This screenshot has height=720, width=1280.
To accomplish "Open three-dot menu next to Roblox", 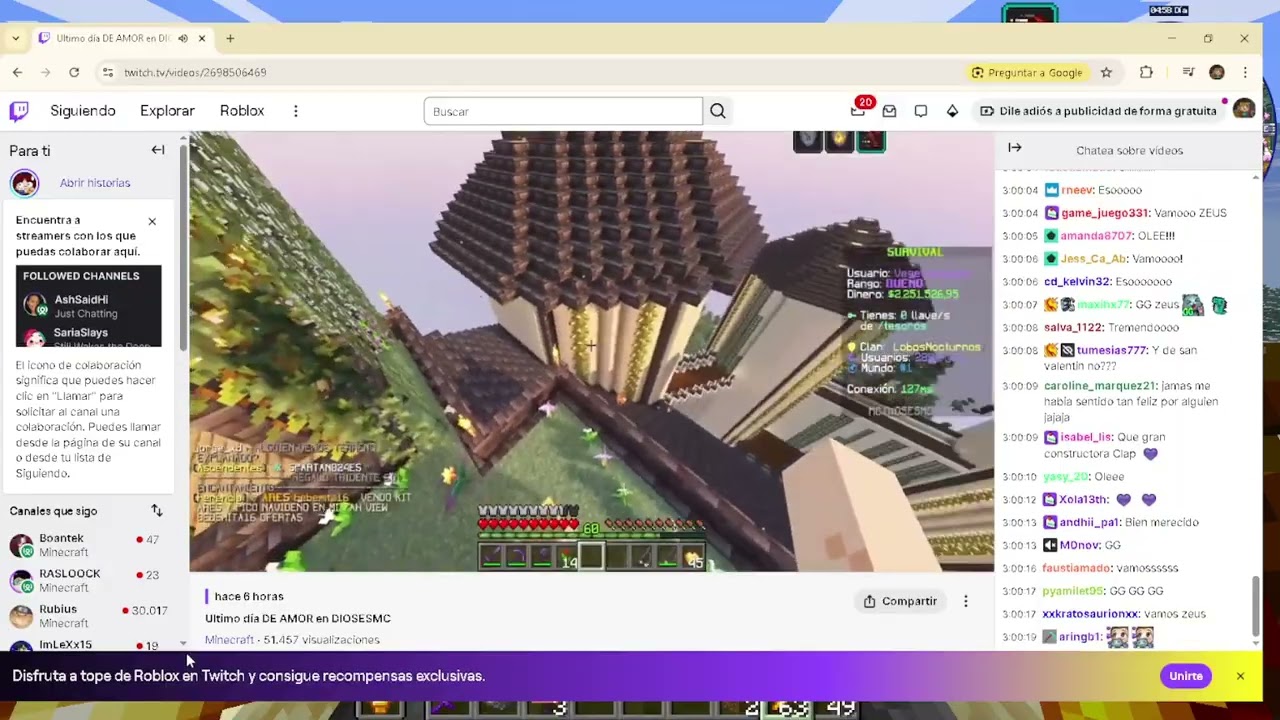I will click(296, 111).
